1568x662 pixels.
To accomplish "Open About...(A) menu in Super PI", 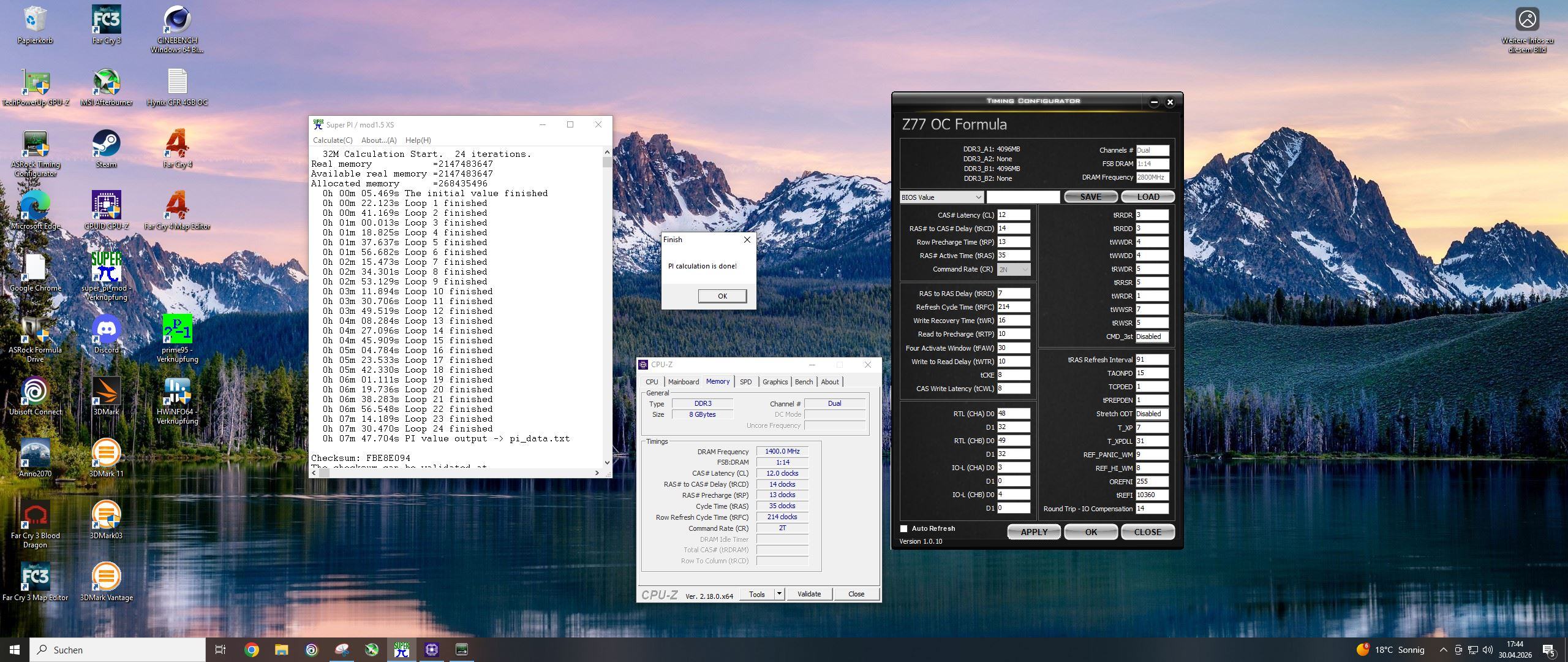I will pyautogui.click(x=379, y=140).
